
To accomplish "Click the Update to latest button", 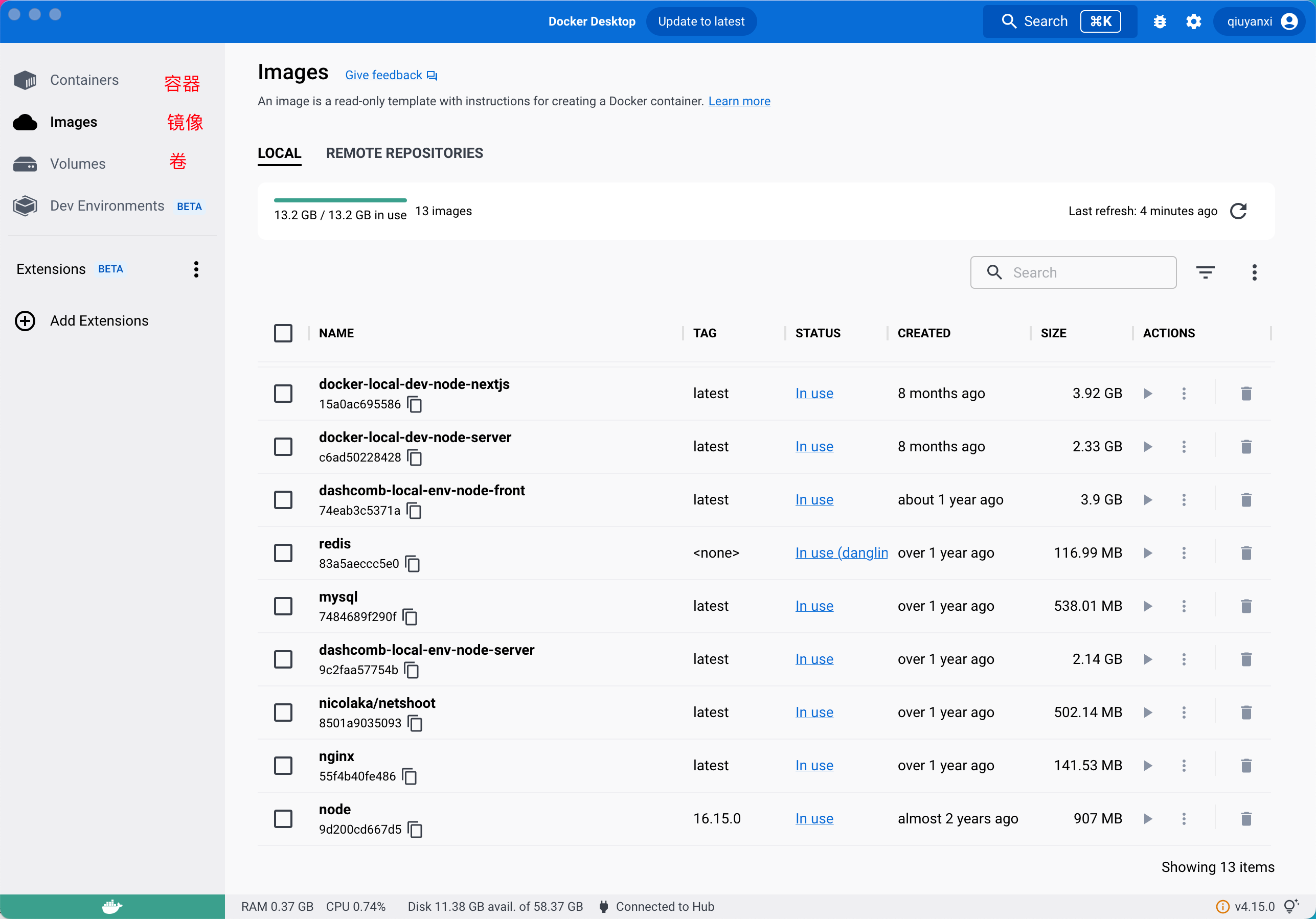I will click(x=701, y=22).
